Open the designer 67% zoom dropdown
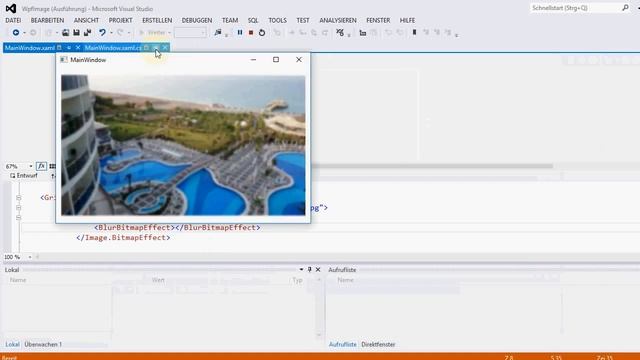Image resolution: width=640 pixels, height=360 pixels. point(31,167)
